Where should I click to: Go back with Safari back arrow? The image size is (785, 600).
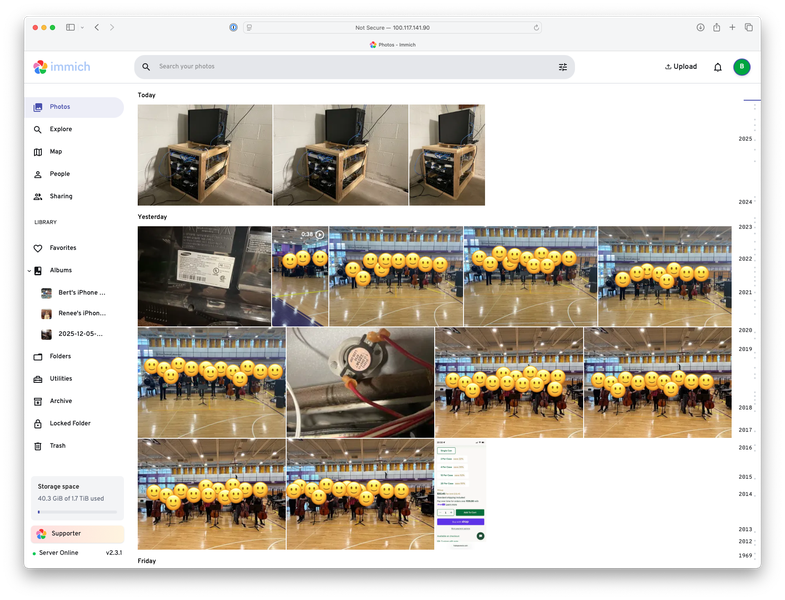pyautogui.click(x=97, y=28)
